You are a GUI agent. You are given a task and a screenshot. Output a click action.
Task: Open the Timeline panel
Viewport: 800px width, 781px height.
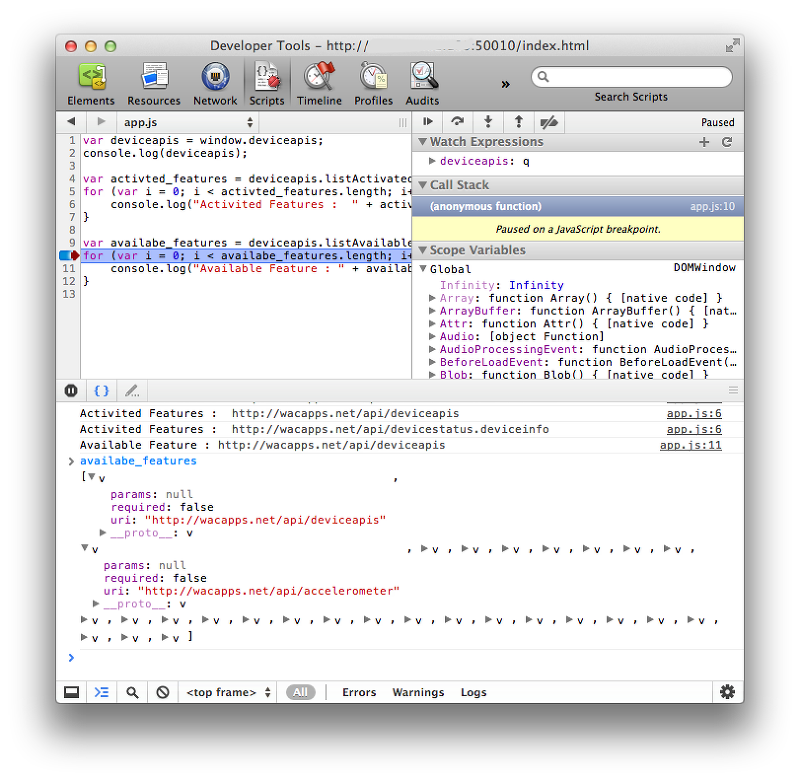pos(319,84)
